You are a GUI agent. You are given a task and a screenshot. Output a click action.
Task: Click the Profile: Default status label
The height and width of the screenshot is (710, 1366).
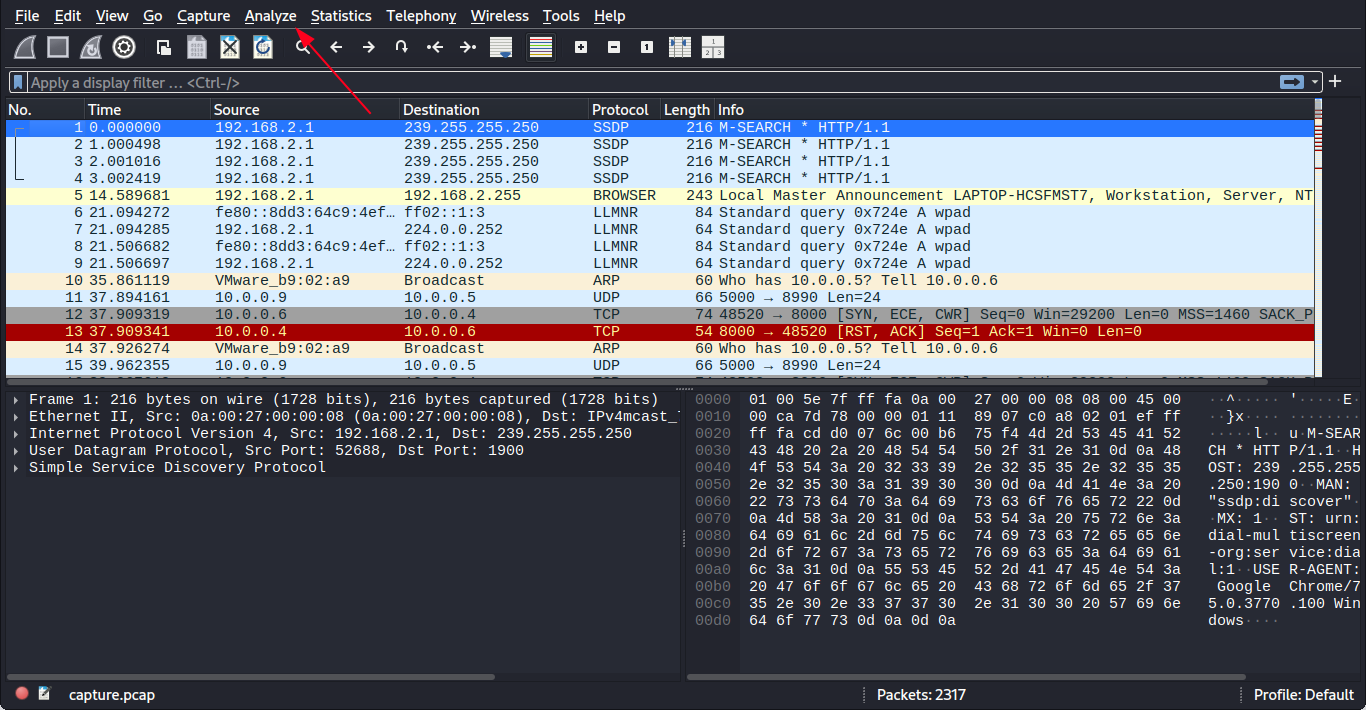point(1303,695)
